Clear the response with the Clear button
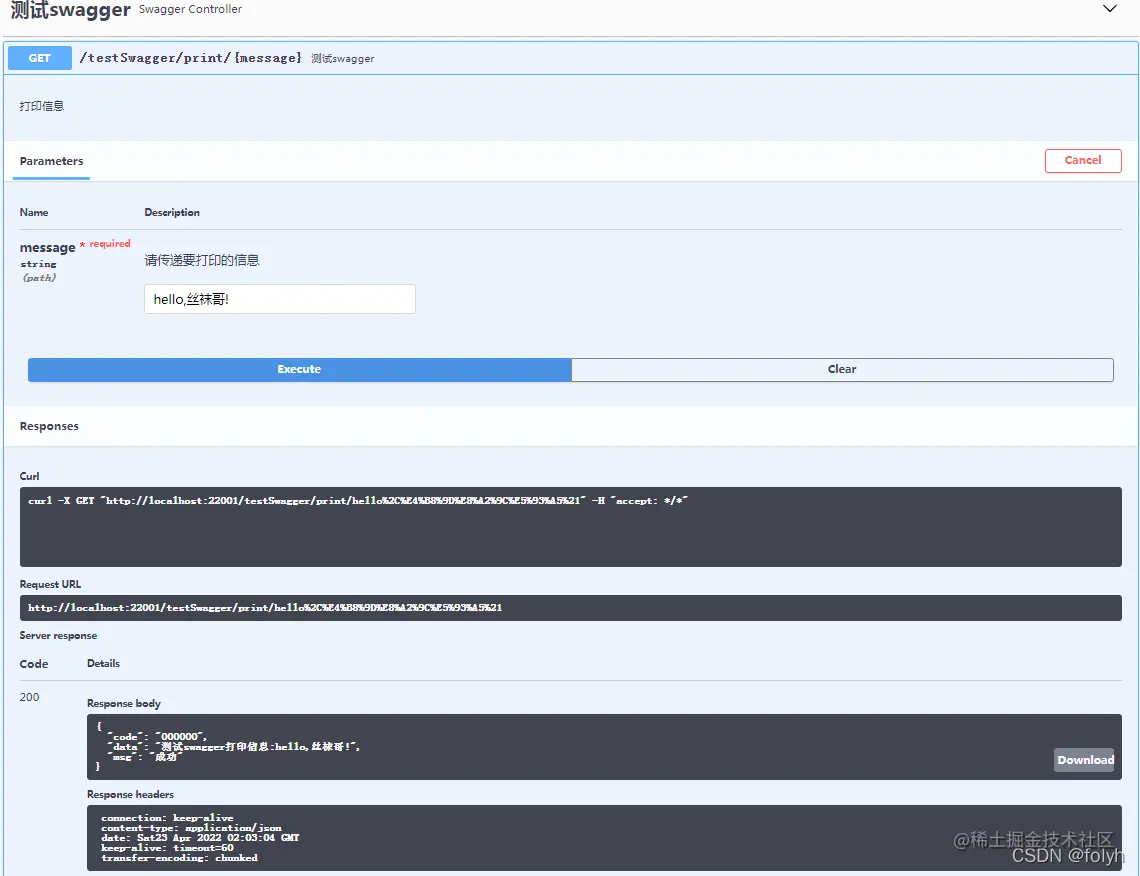This screenshot has height=876, width=1140. tap(842, 369)
